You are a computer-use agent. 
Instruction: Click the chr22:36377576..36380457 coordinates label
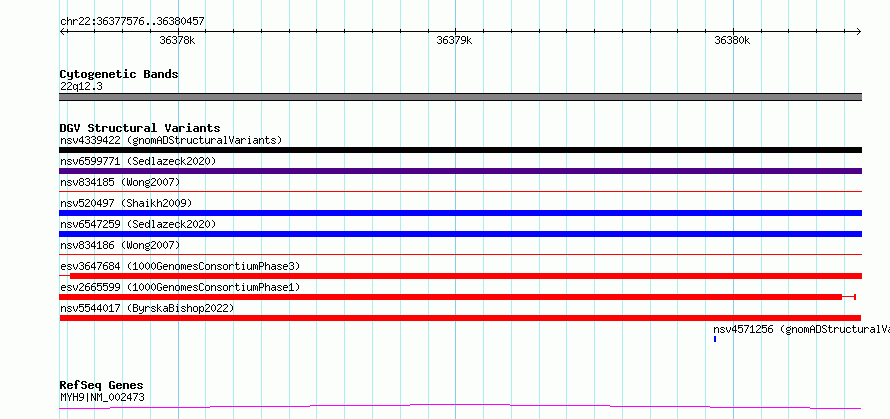tap(132, 22)
